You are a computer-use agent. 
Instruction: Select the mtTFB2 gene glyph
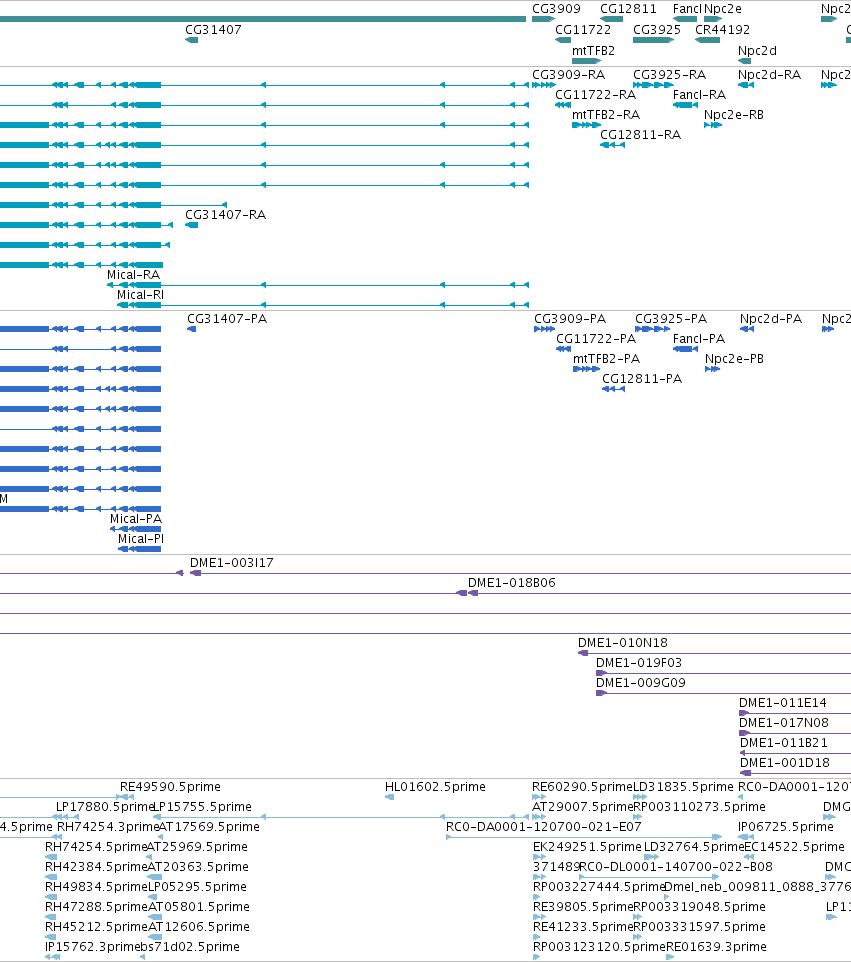(x=586, y=61)
